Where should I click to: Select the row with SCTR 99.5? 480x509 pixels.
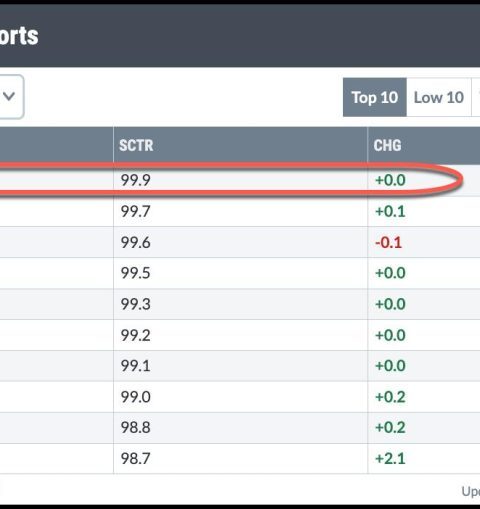[240, 273]
